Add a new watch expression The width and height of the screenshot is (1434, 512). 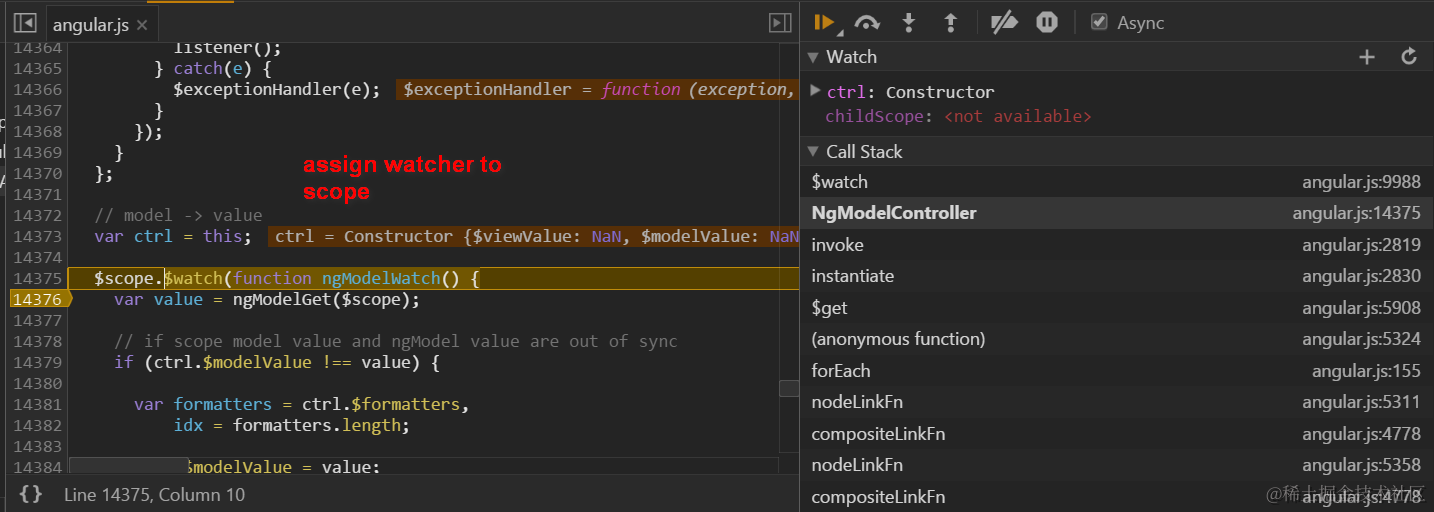[1367, 57]
